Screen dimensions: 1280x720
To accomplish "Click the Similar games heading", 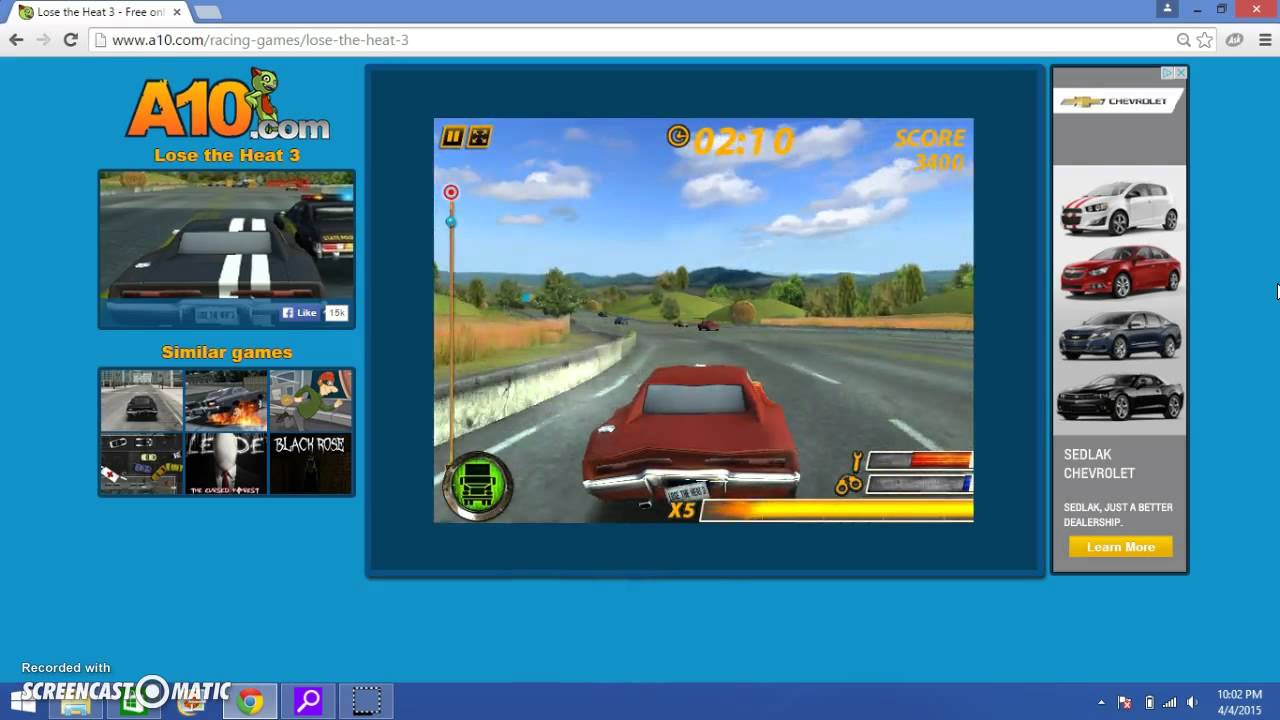I will [x=227, y=352].
